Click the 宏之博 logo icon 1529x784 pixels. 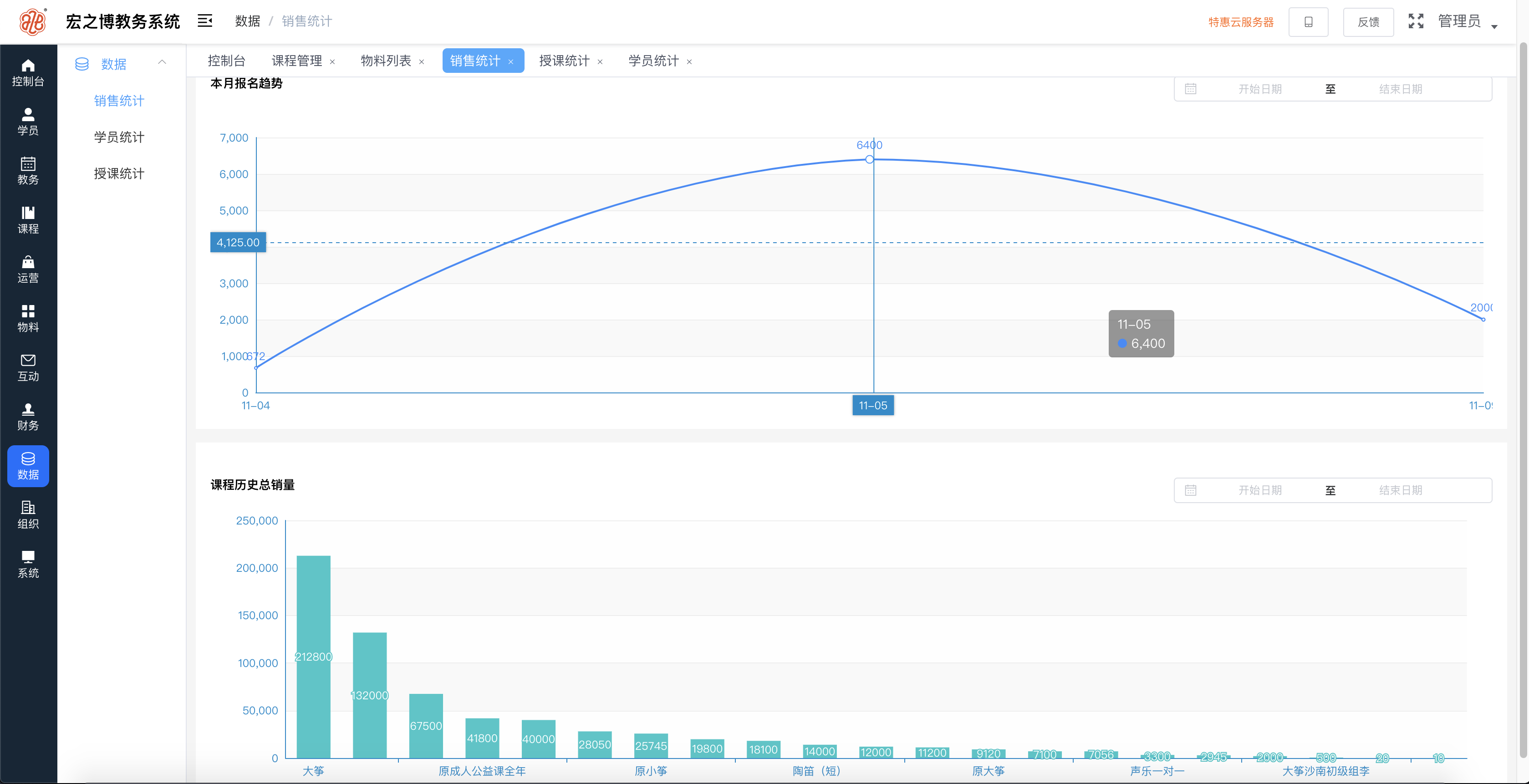tap(33, 22)
